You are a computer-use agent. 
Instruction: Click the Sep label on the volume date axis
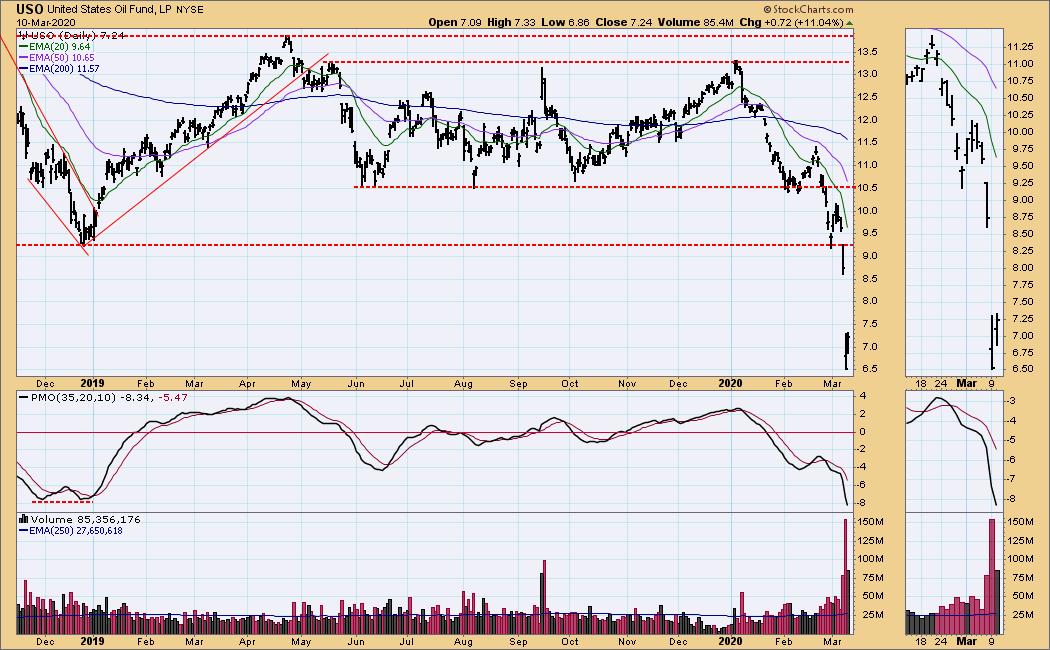click(x=518, y=641)
